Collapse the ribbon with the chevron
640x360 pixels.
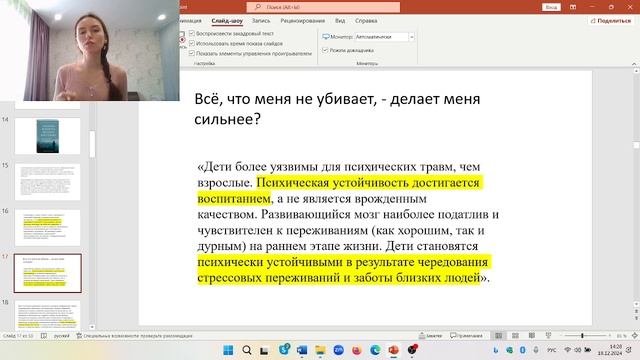point(634,64)
